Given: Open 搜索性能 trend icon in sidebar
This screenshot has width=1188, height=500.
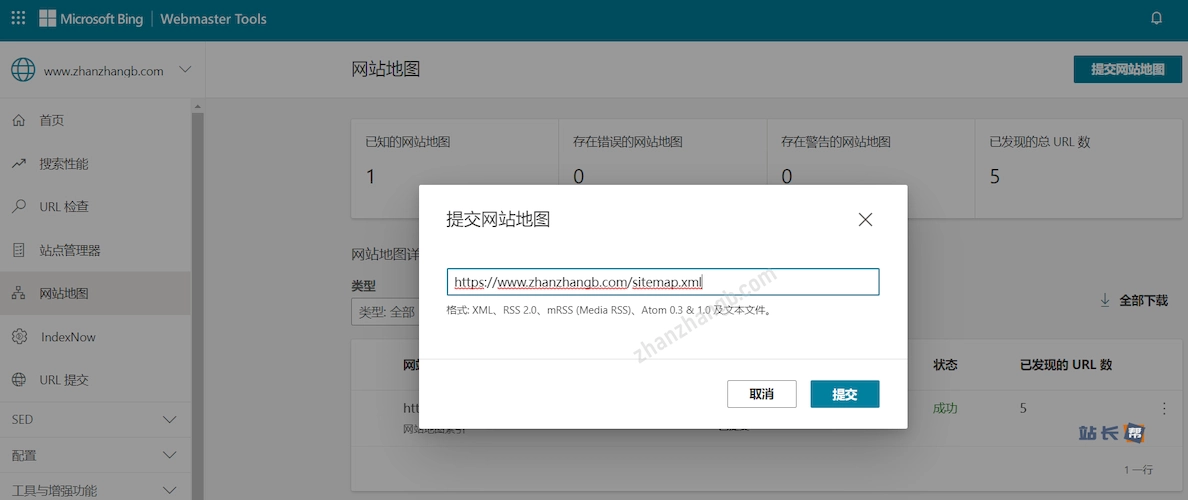Looking at the screenshot, I should pyautogui.click(x=19, y=163).
